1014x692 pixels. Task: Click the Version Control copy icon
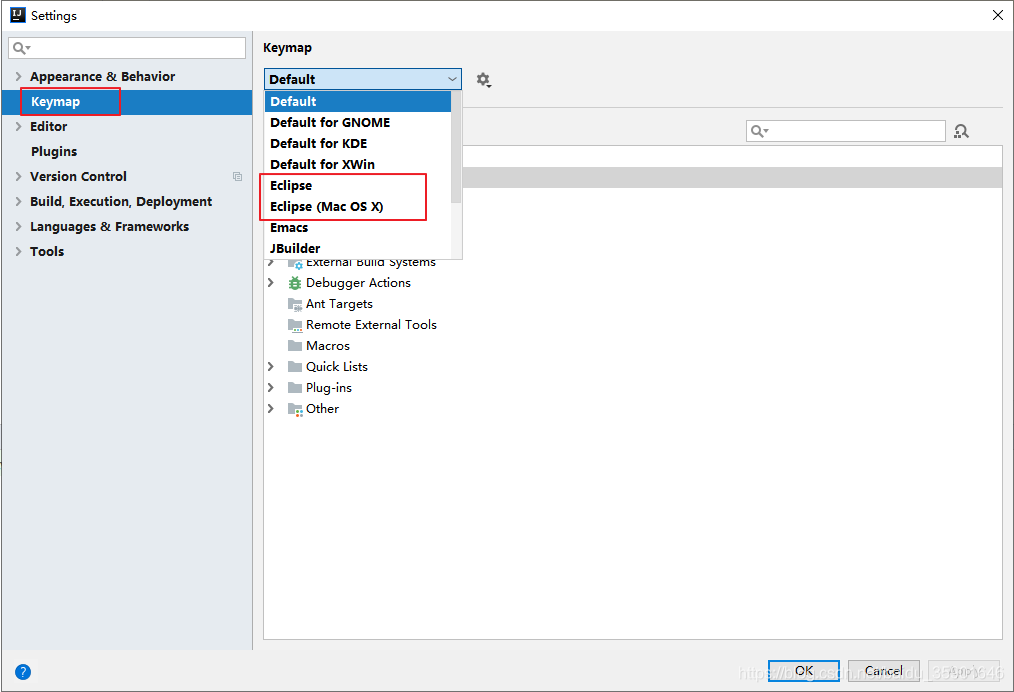pyautogui.click(x=237, y=177)
